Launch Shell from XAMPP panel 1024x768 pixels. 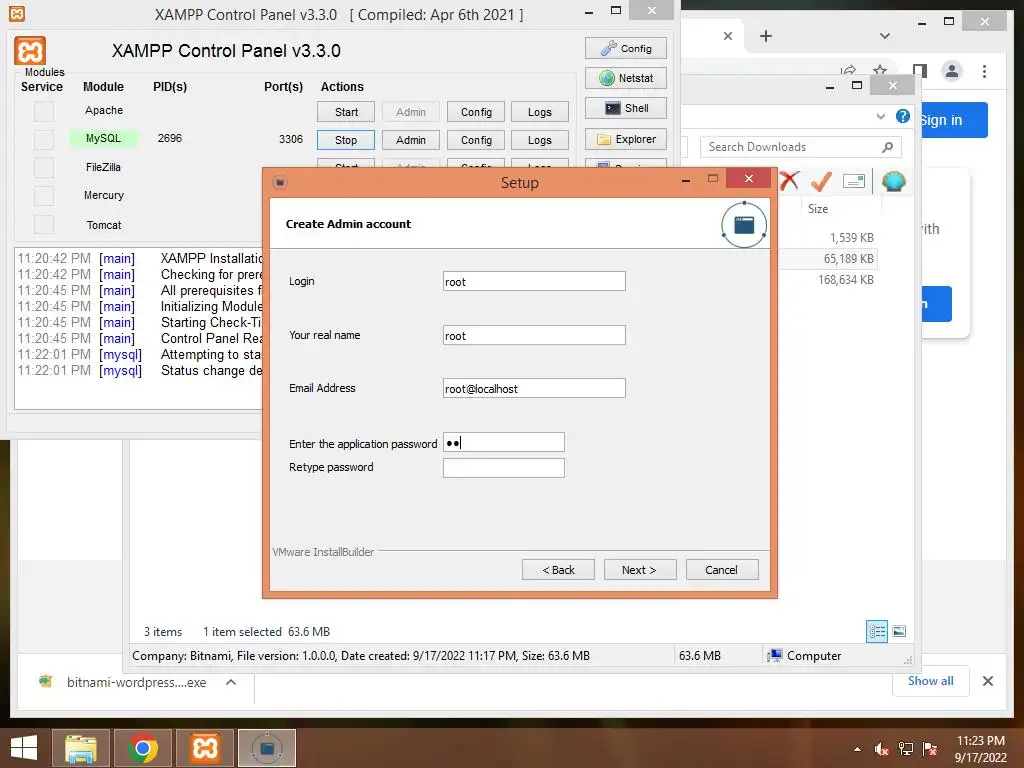click(x=626, y=108)
